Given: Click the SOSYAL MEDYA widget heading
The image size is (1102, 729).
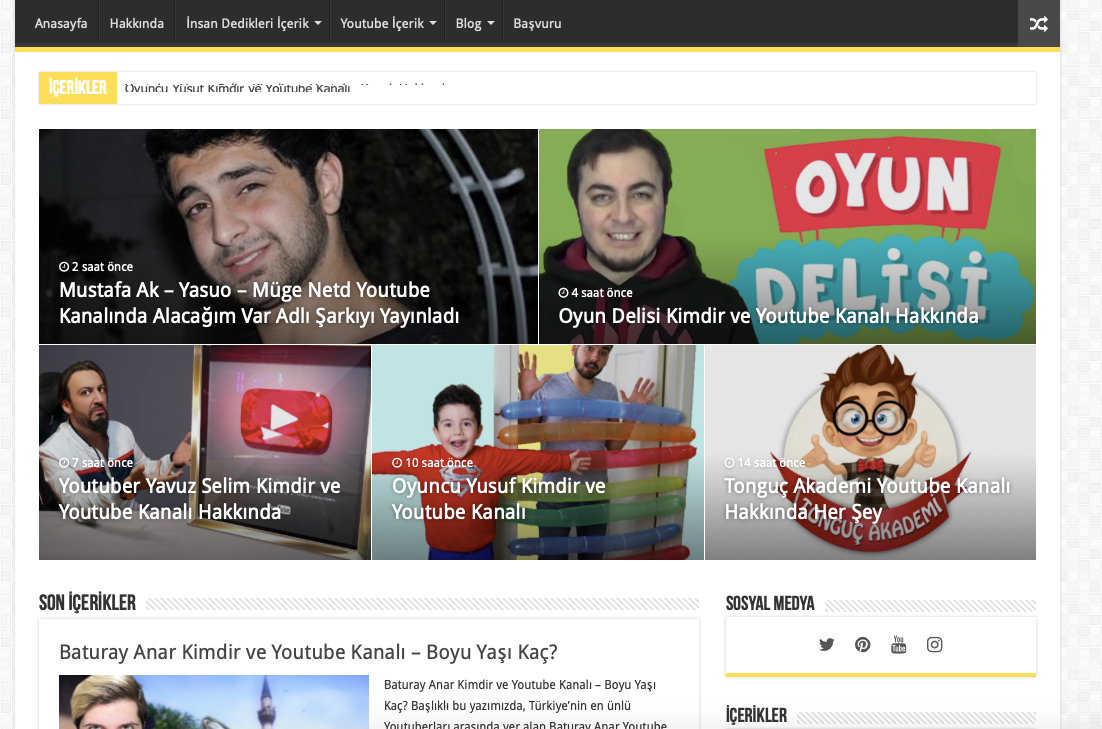Looking at the screenshot, I should [770, 604].
